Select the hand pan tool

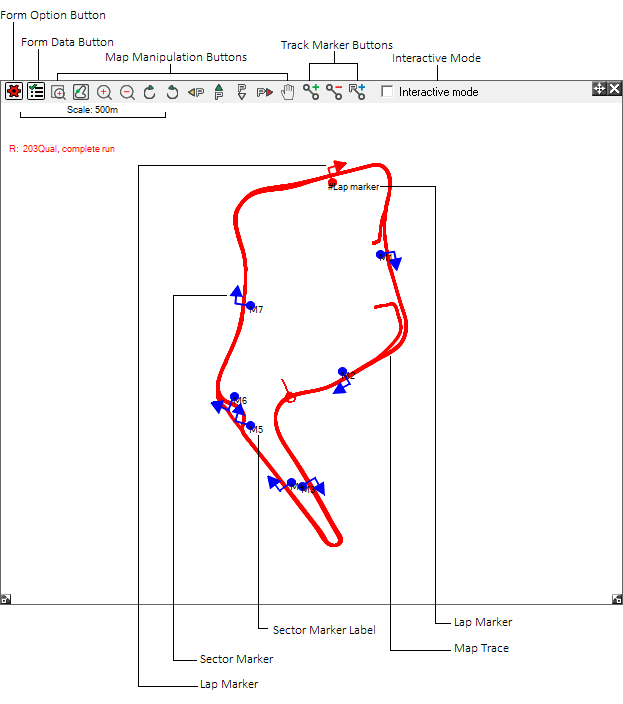coord(288,92)
